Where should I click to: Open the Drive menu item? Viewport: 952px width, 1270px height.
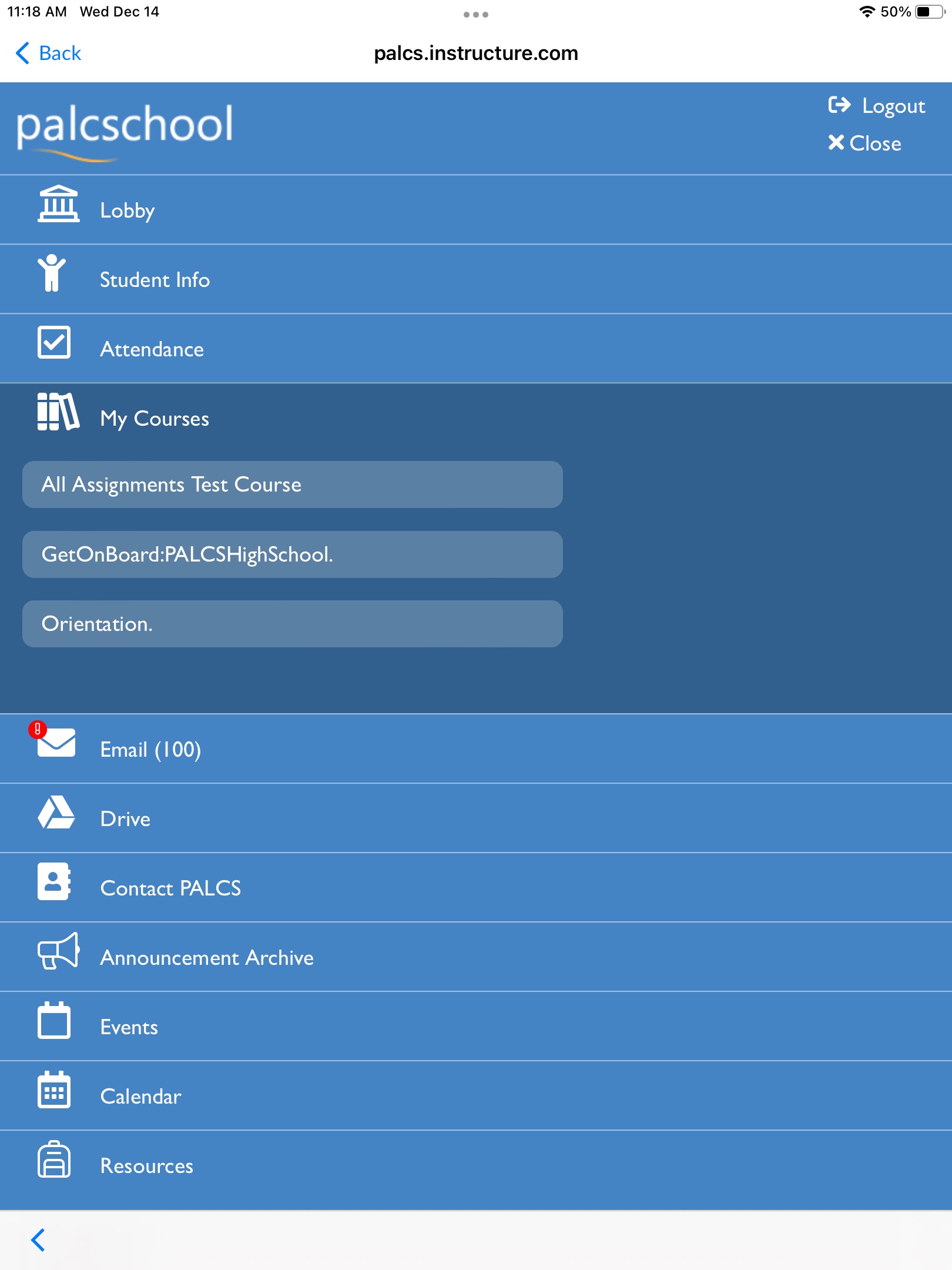[476, 818]
